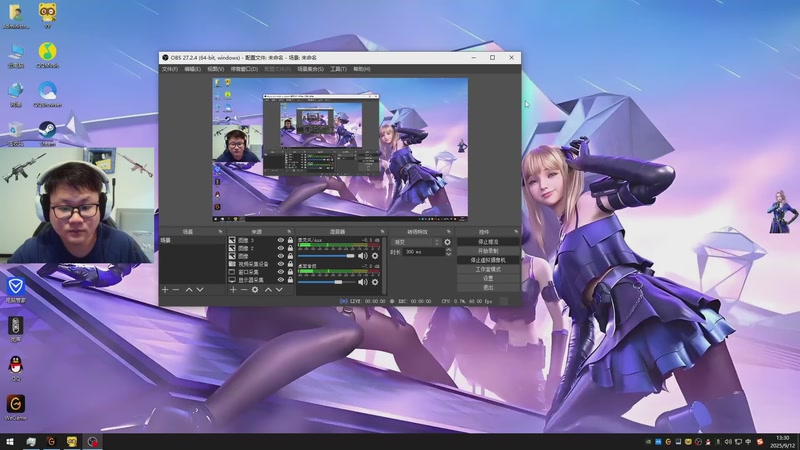The height and width of the screenshot is (450, 800).
Task: Open the Docks (停靠窗口) menu
Action: tap(244, 69)
